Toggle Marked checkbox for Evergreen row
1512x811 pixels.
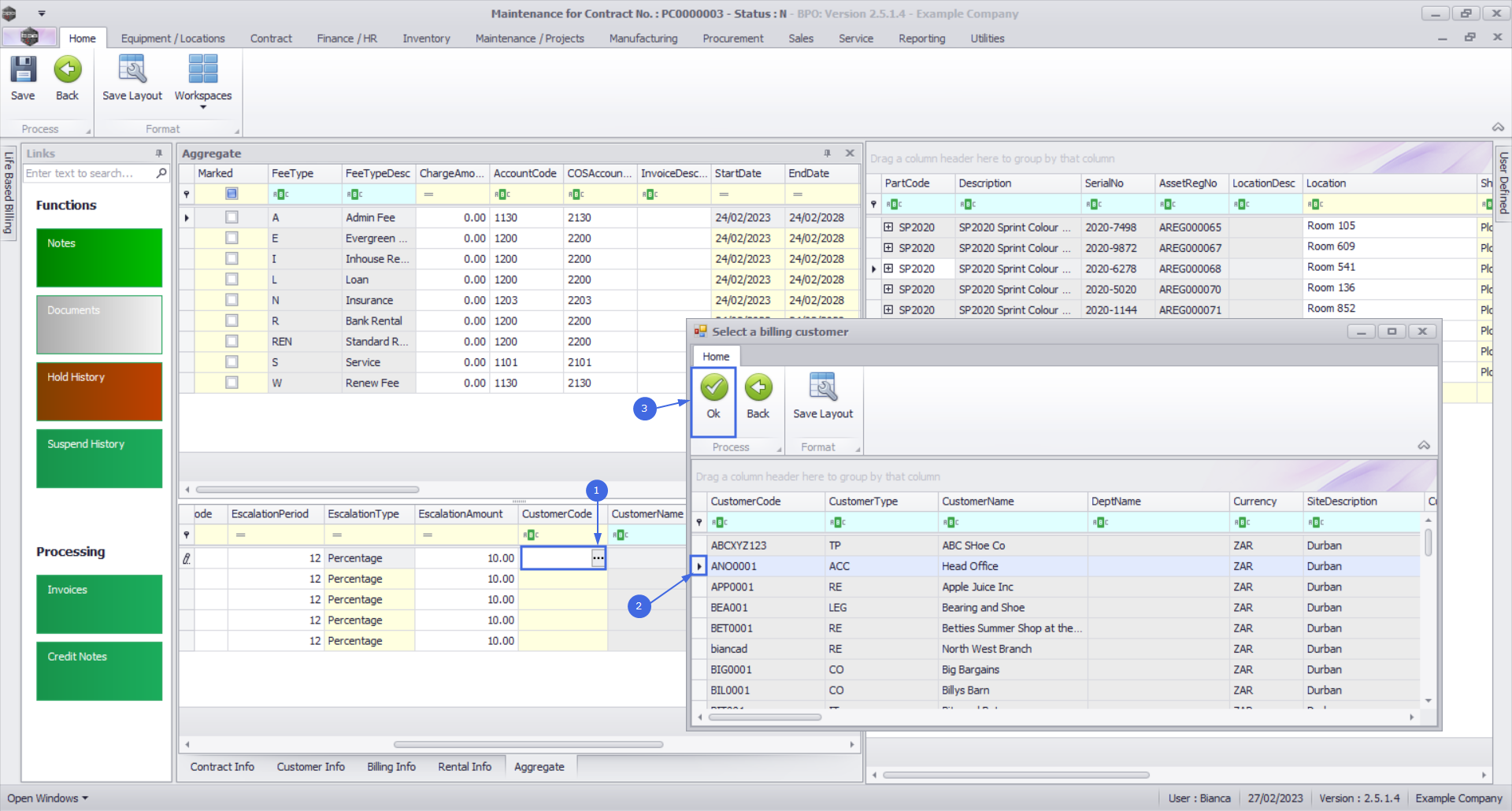coord(232,238)
